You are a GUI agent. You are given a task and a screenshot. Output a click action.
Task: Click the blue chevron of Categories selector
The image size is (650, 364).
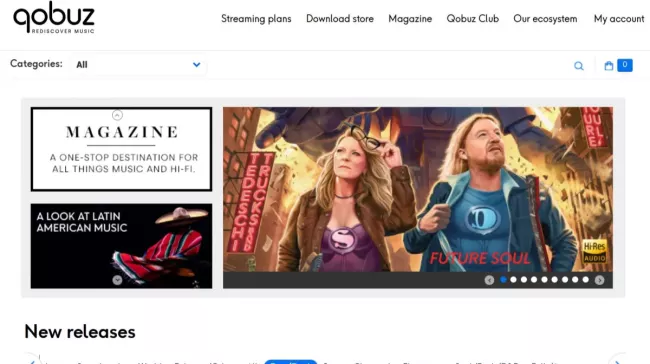(196, 65)
